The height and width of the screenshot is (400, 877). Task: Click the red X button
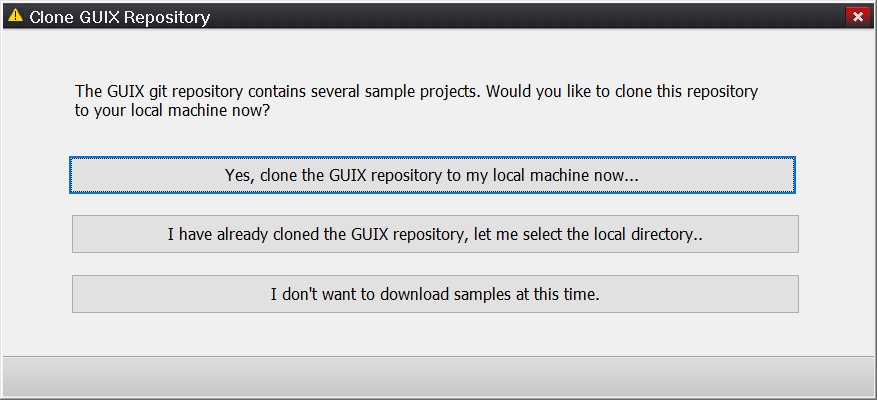click(856, 16)
